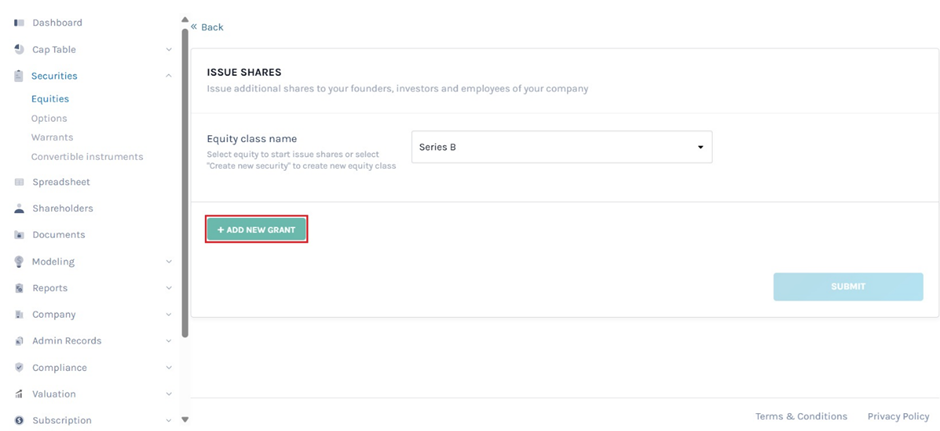Screen dimensions: 940x431
Task: Click the Shareholders person icon
Action: click(x=19, y=209)
